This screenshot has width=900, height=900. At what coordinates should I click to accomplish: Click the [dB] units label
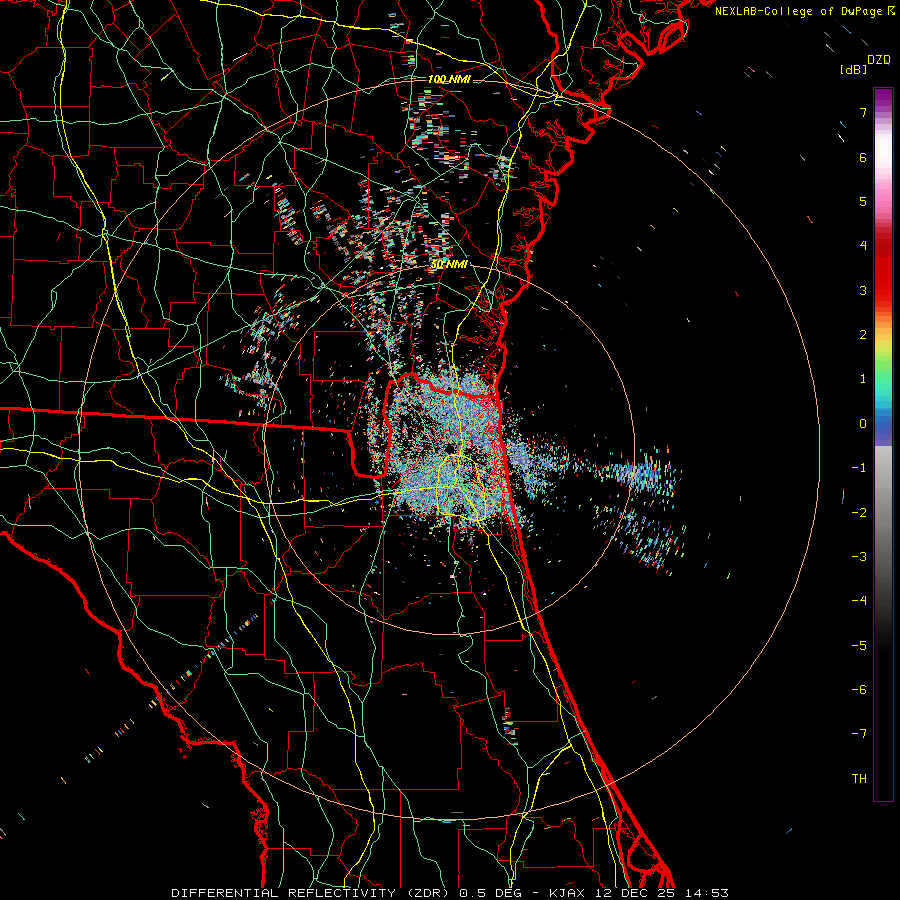click(854, 69)
